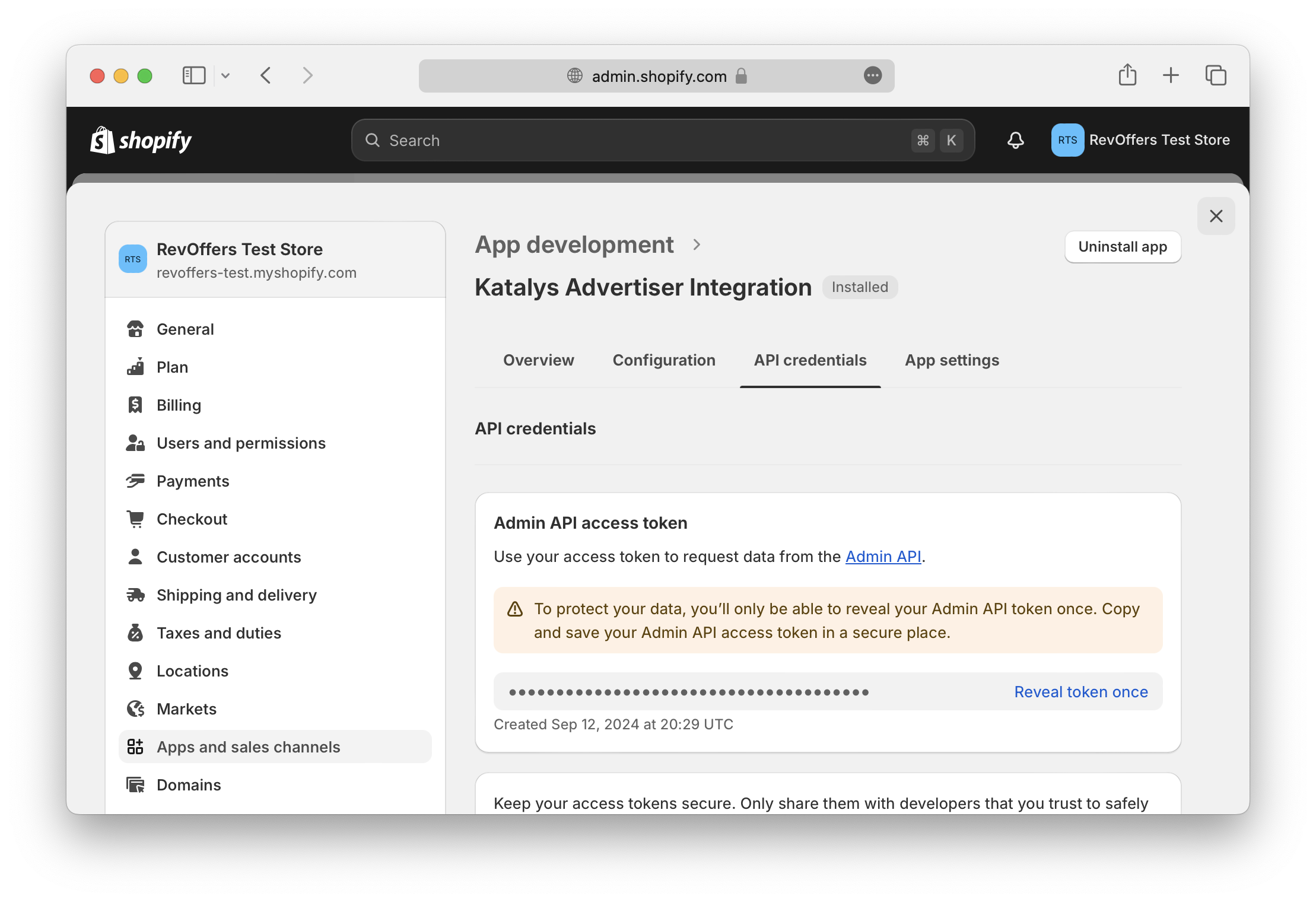Viewport: 1316px width, 902px height.
Task: Click the Shopify logo
Action: [x=141, y=140]
